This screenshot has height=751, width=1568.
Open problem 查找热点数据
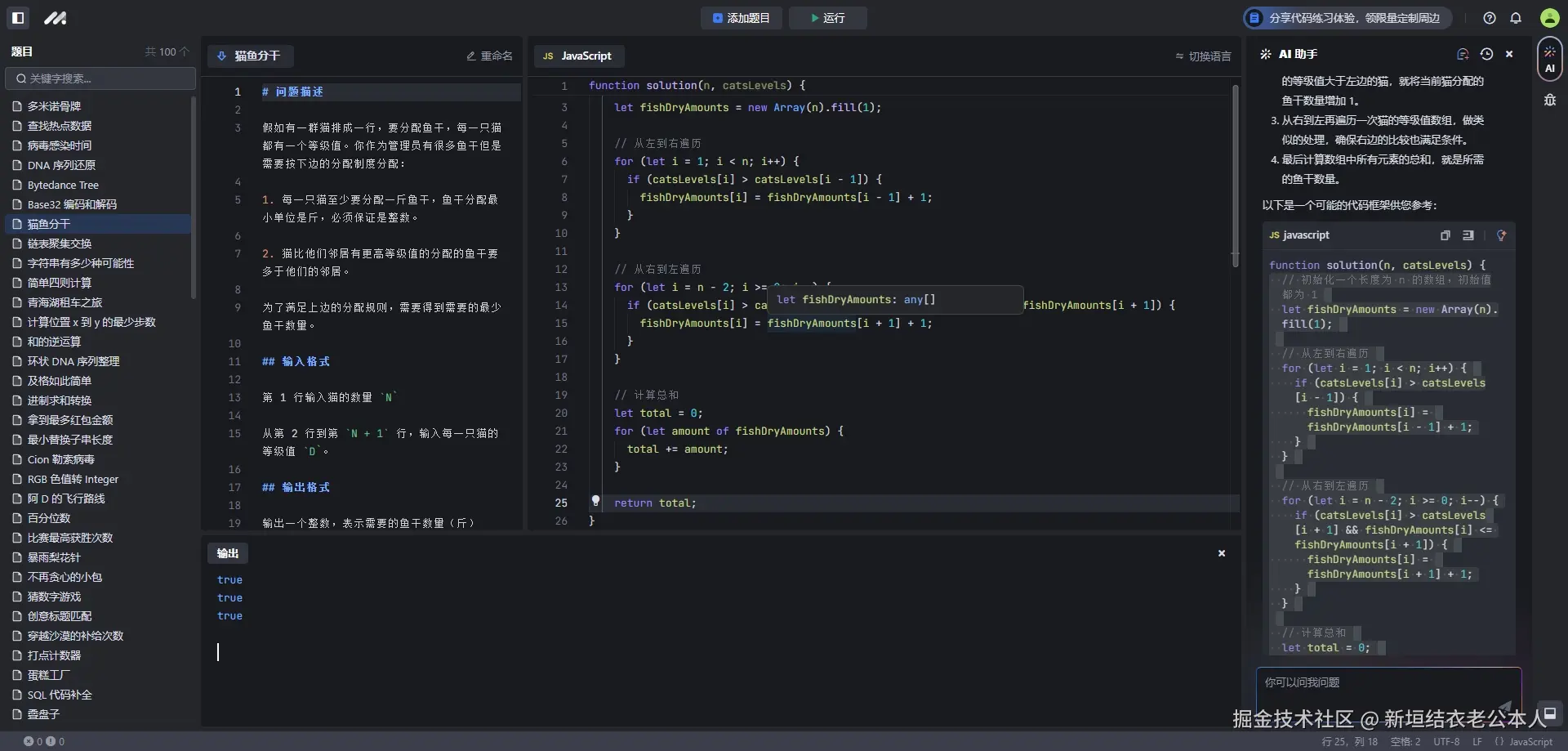pyautogui.click(x=98, y=126)
